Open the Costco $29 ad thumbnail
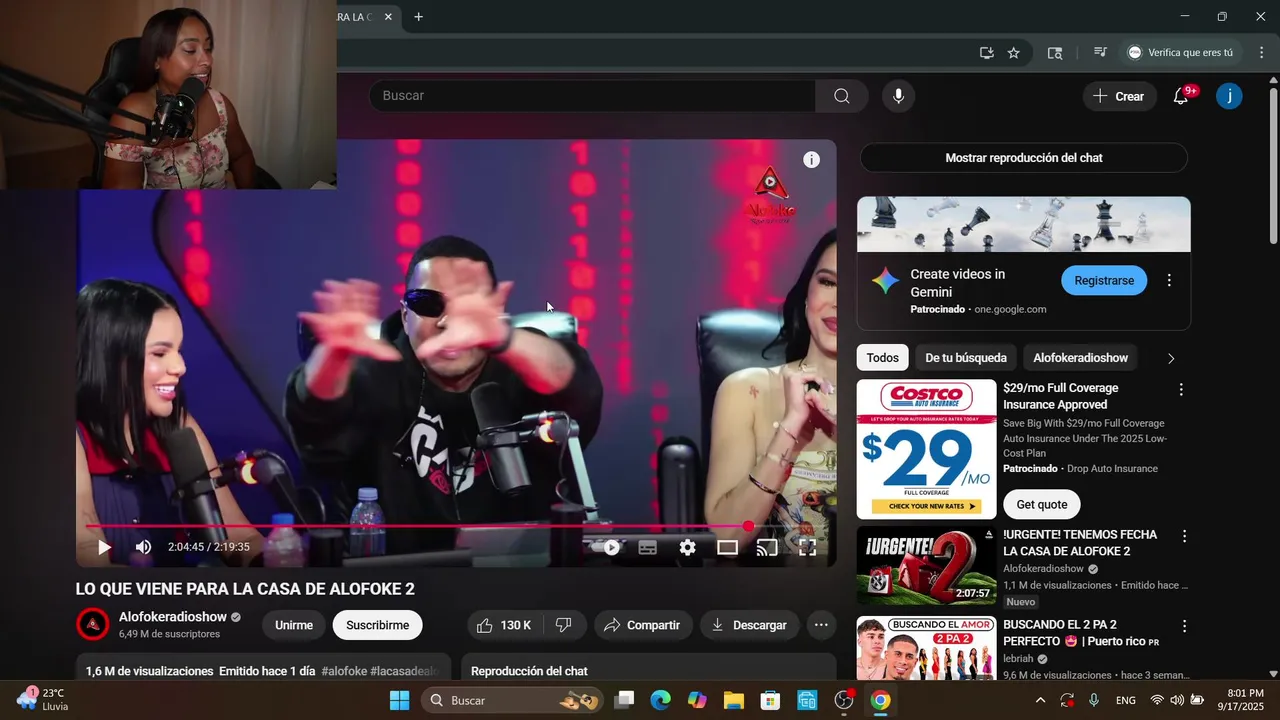 click(927, 449)
